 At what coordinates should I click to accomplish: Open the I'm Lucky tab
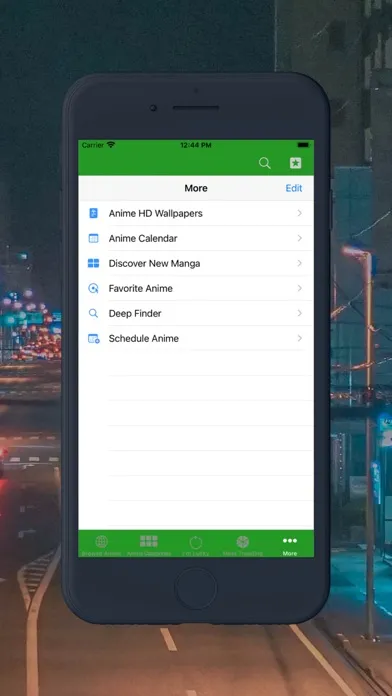click(196, 545)
